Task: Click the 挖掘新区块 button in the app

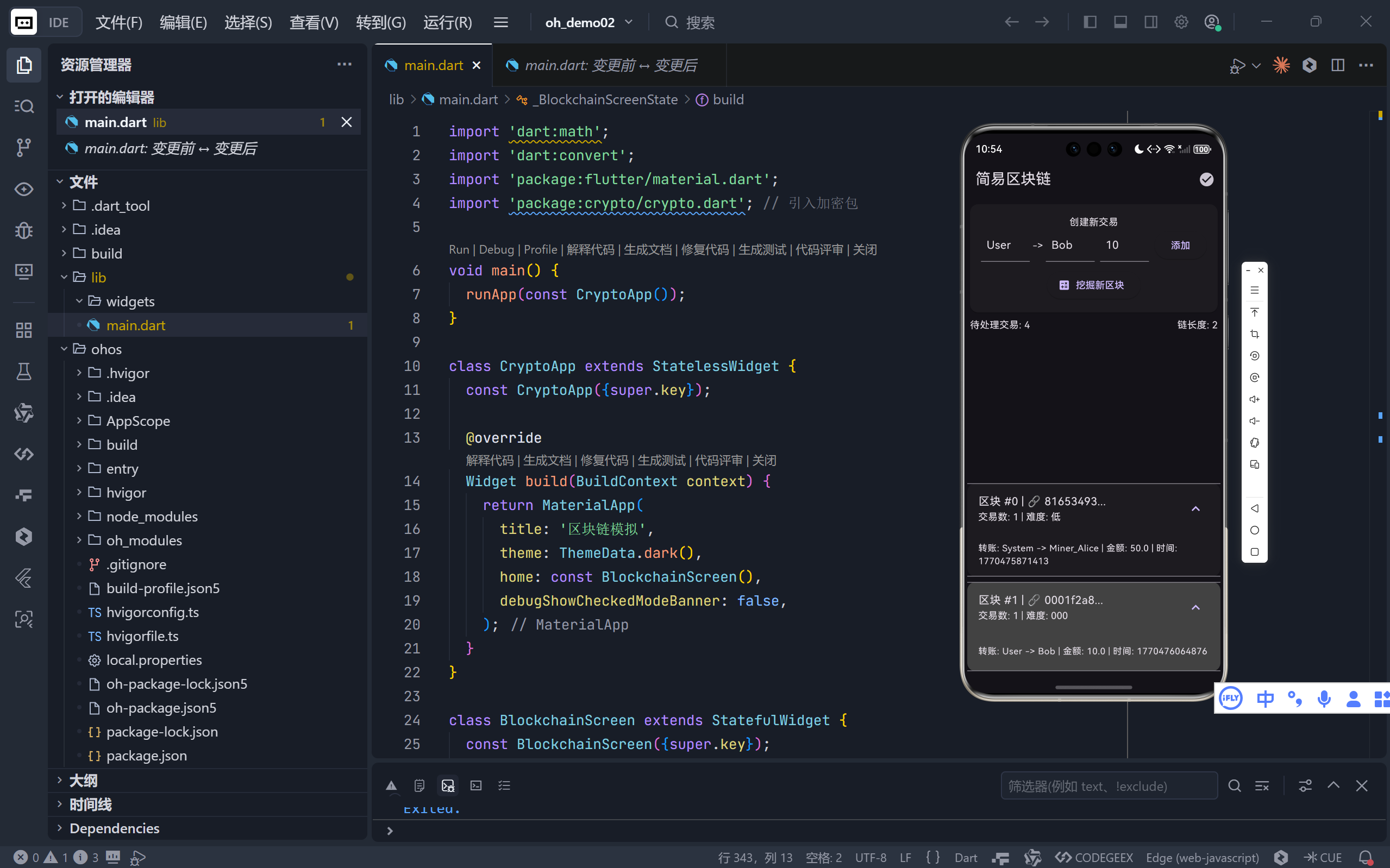Action: pos(1093,285)
